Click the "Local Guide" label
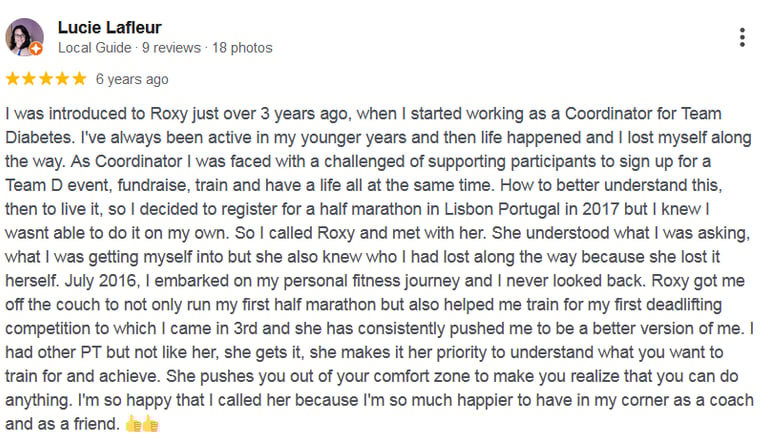 click(95, 48)
